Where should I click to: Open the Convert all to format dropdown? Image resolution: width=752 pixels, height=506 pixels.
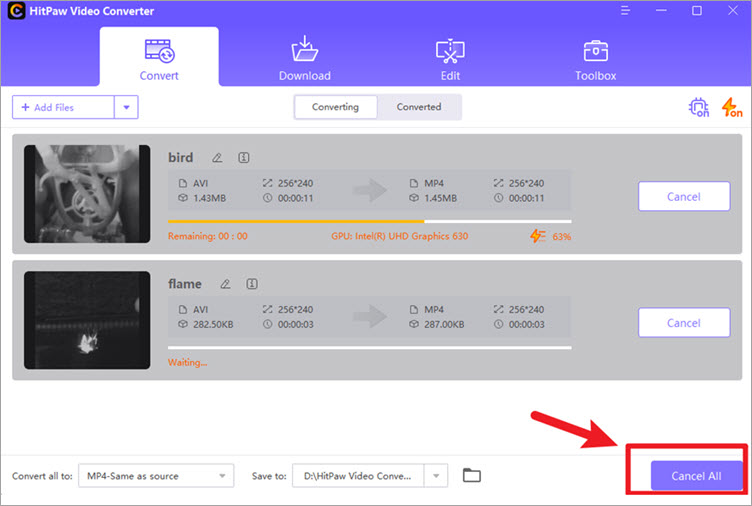[x=156, y=476]
